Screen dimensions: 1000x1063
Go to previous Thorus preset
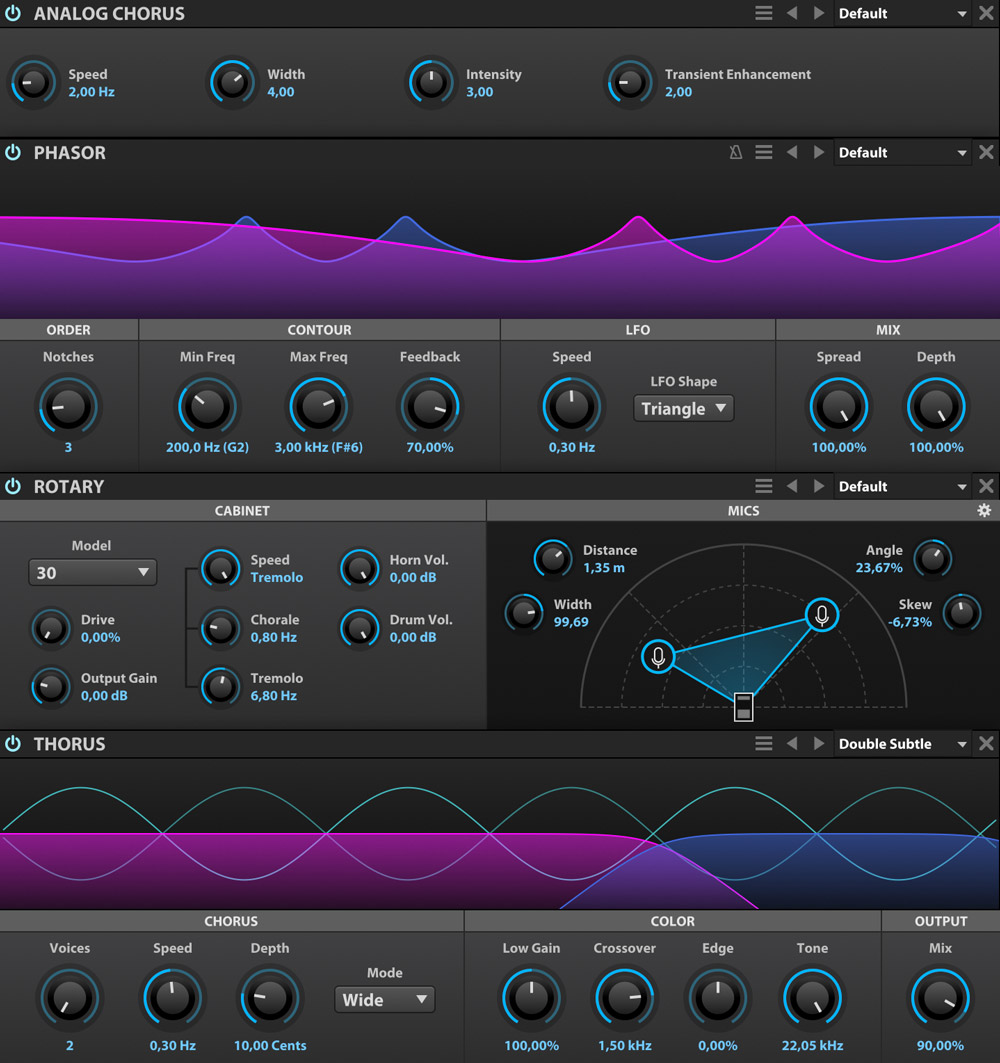791,744
